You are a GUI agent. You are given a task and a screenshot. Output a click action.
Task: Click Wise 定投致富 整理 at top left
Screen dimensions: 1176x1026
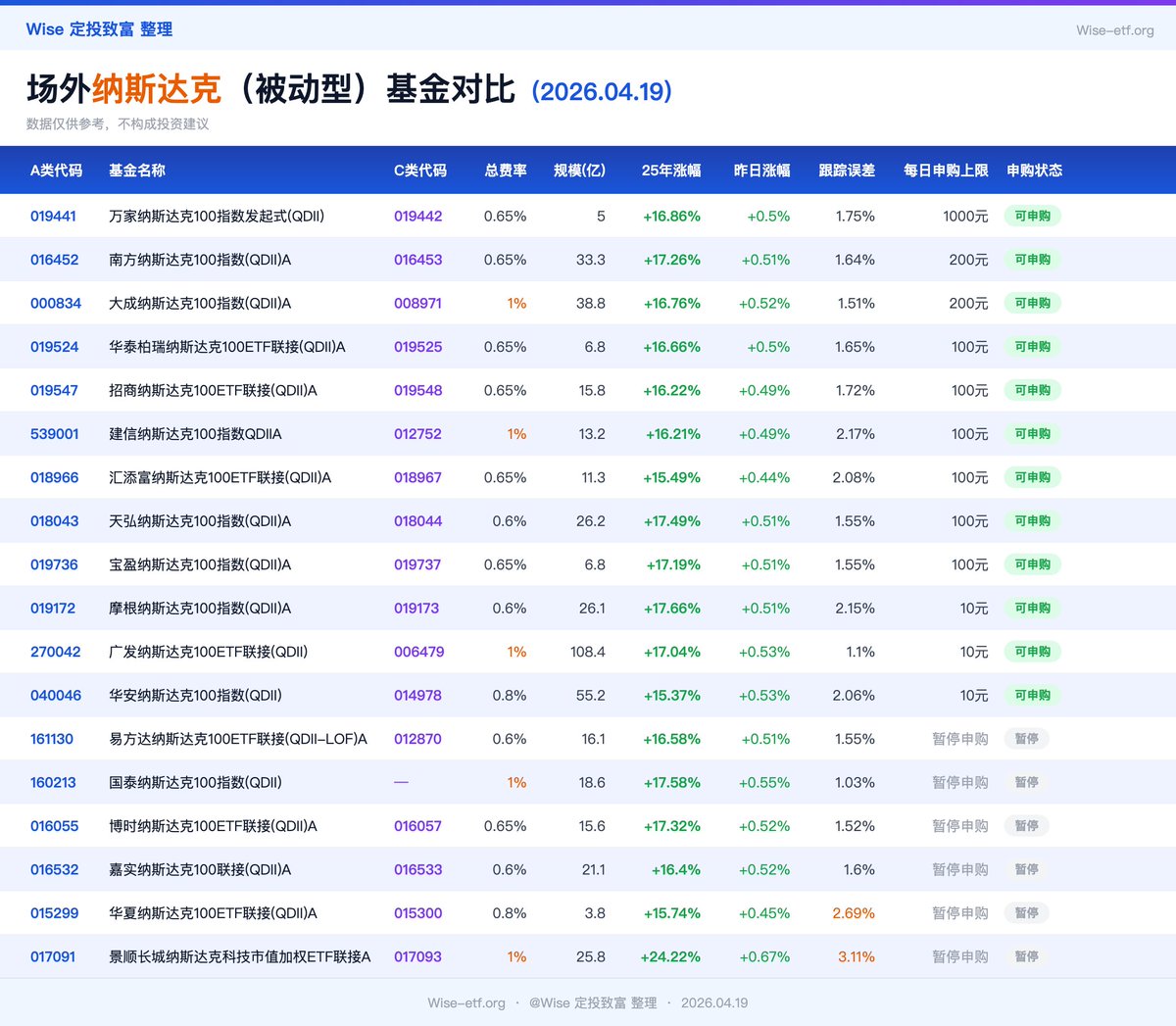[98, 30]
